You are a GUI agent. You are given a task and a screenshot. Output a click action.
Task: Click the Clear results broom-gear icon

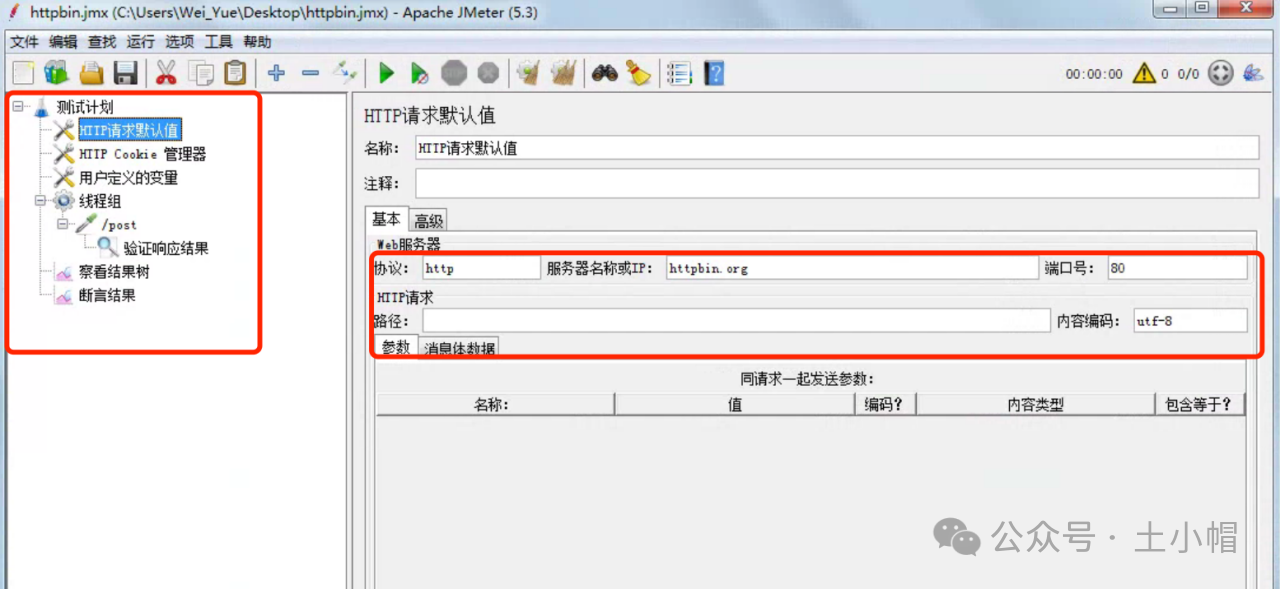528,73
